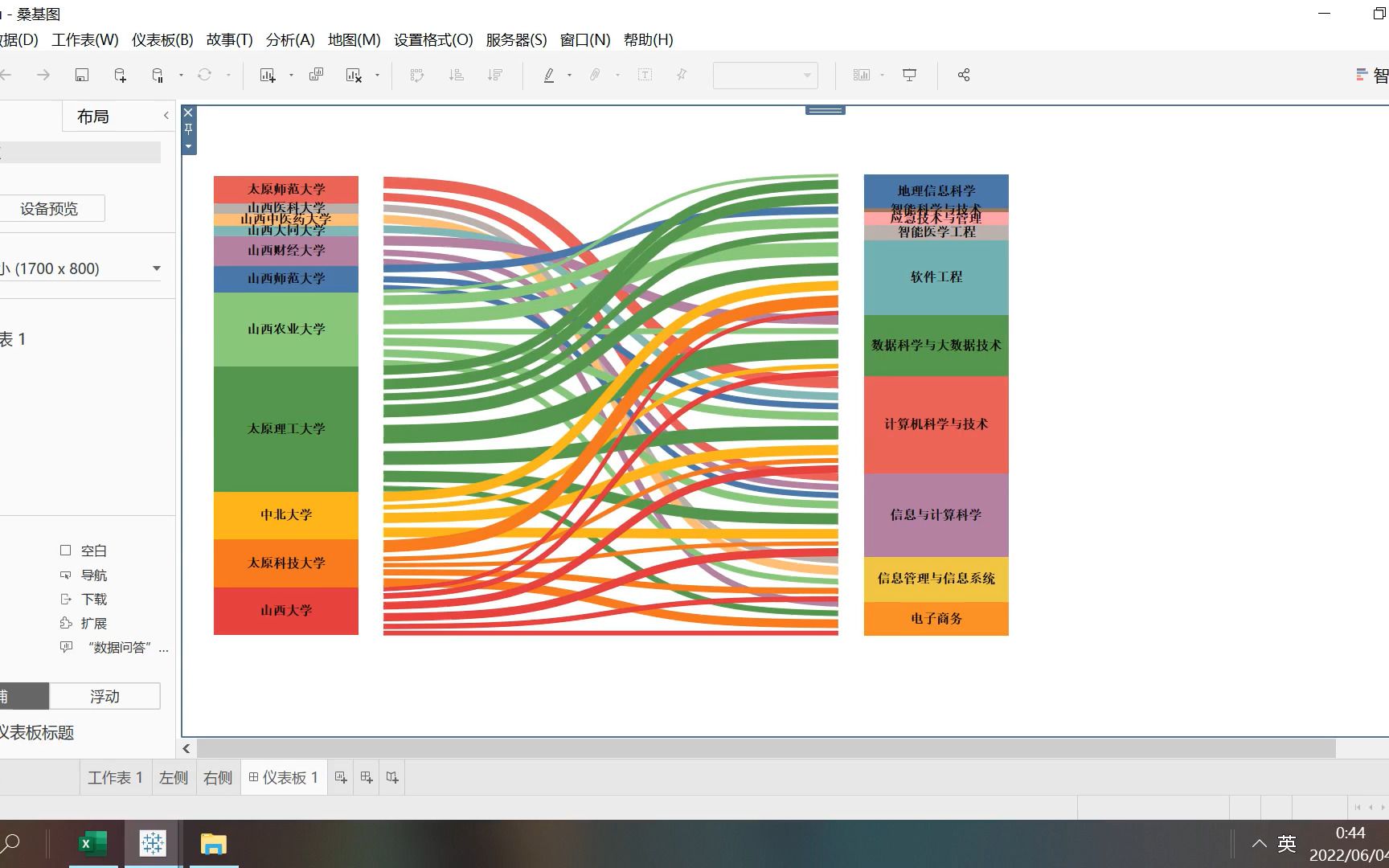Open the Window (窗口) menu
This screenshot has width=1389, height=868.
tap(585, 39)
